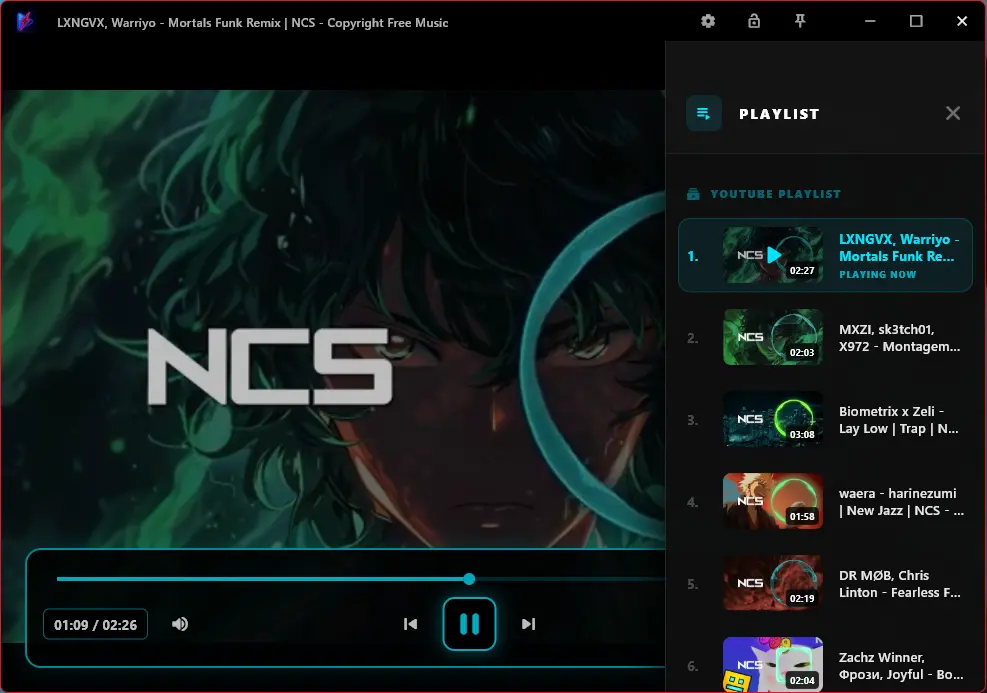Image resolution: width=987 pixels, height=693 pixels.
Task: Toggle the lock icon in title bar
Action: [x=754, y=21]
